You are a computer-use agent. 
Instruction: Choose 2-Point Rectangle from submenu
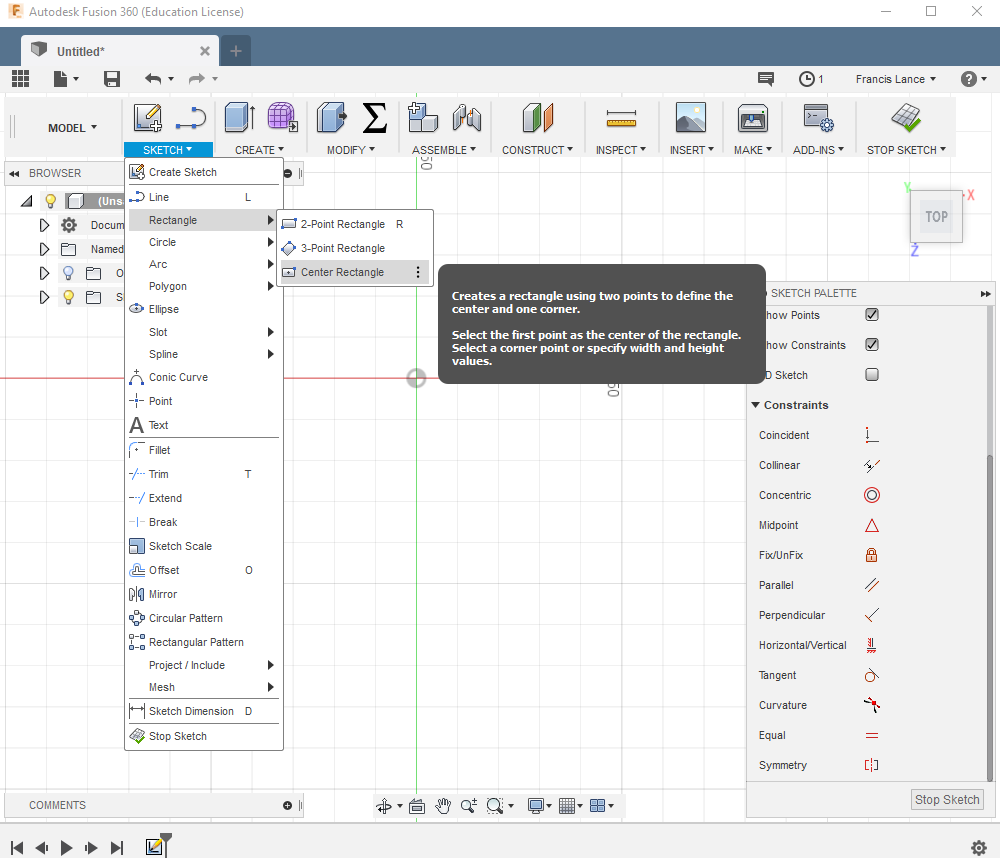[355, 224]
